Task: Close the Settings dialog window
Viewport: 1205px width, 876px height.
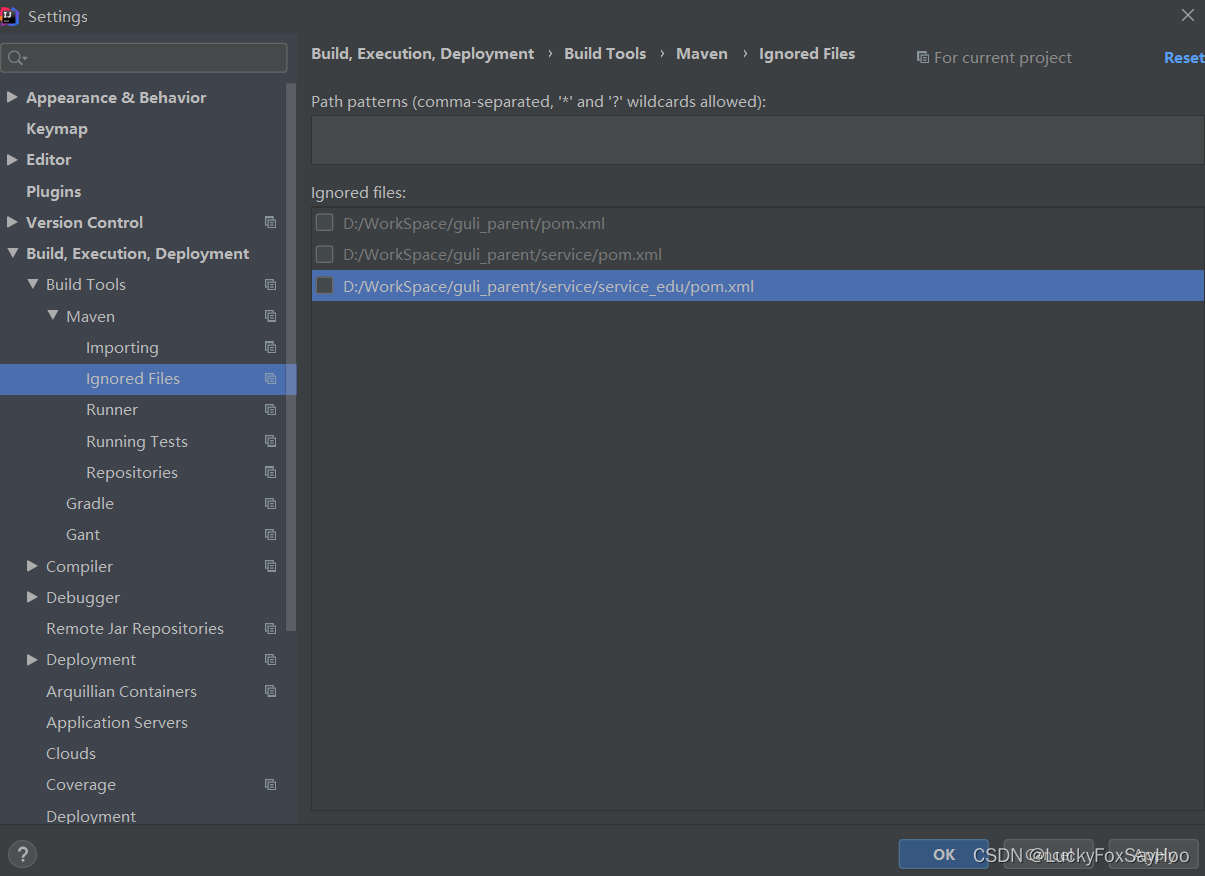Action: point(1188,15)
